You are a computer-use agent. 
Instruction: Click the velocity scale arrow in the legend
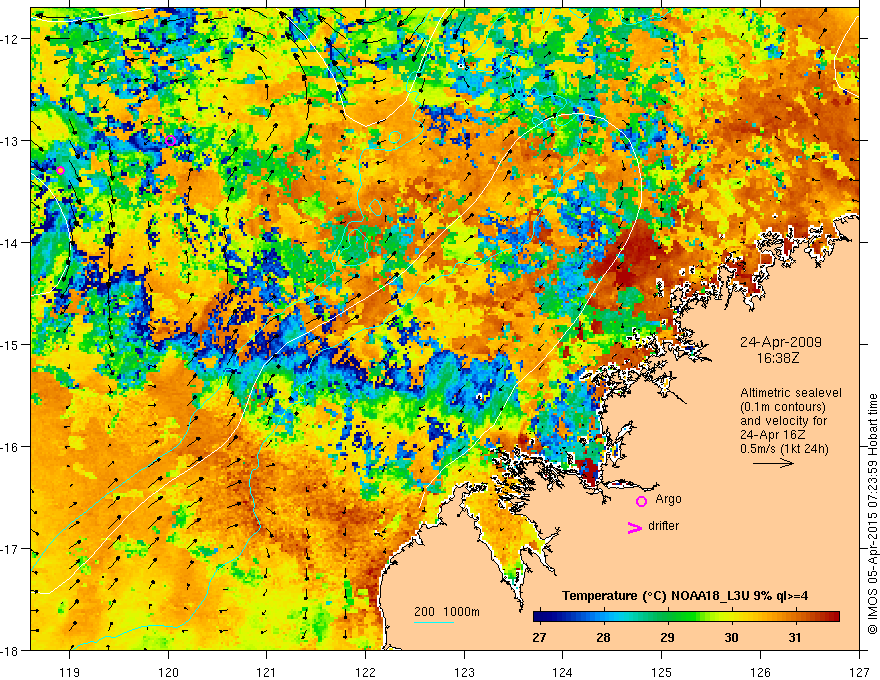point(773,463)
